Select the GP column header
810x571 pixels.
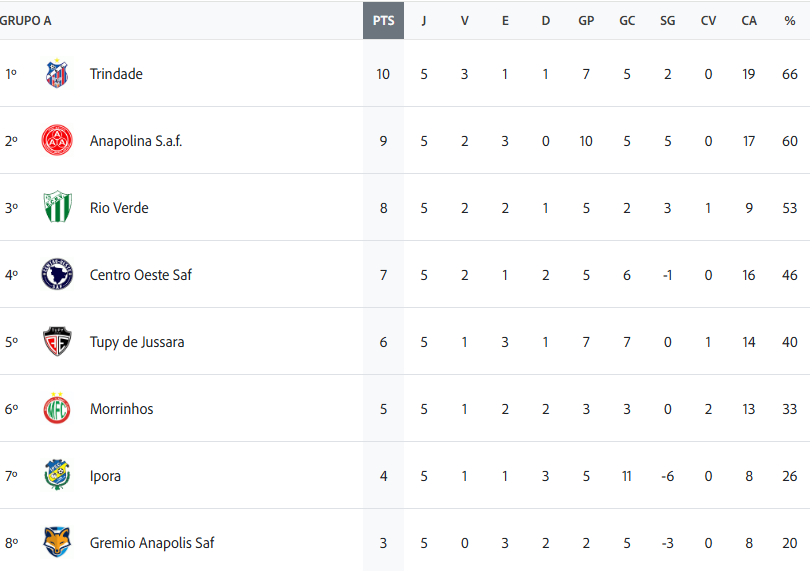[x=586, y=20]
